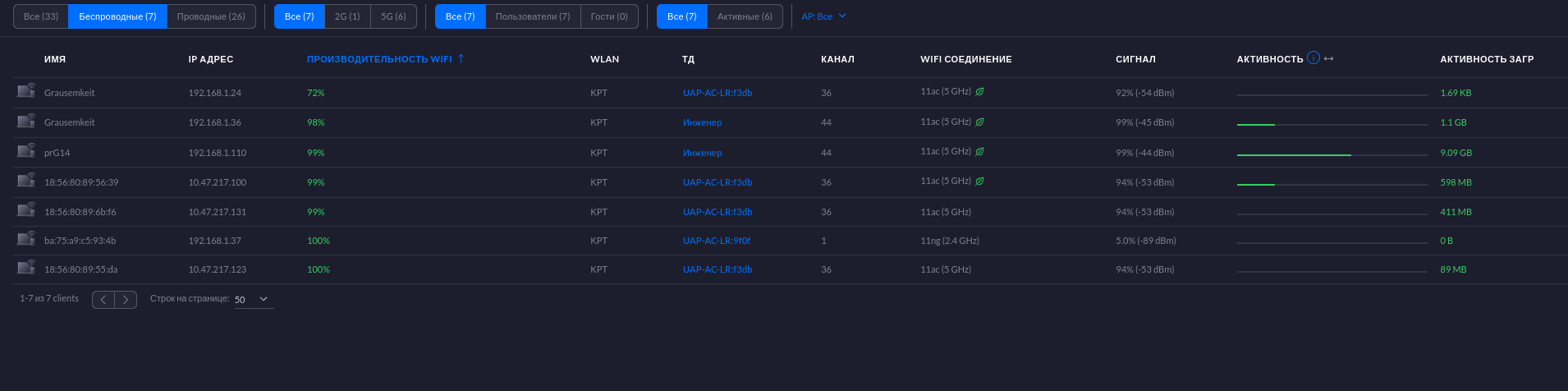This screenshot has height=391, width=1568.
Task: Select the 2G (1) band filter
Action: [x=347, y=16]
